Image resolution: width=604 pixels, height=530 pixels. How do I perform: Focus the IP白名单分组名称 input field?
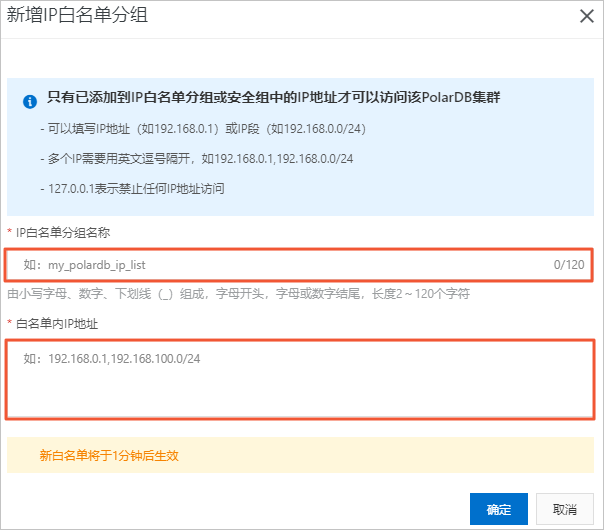coord(280,265)
